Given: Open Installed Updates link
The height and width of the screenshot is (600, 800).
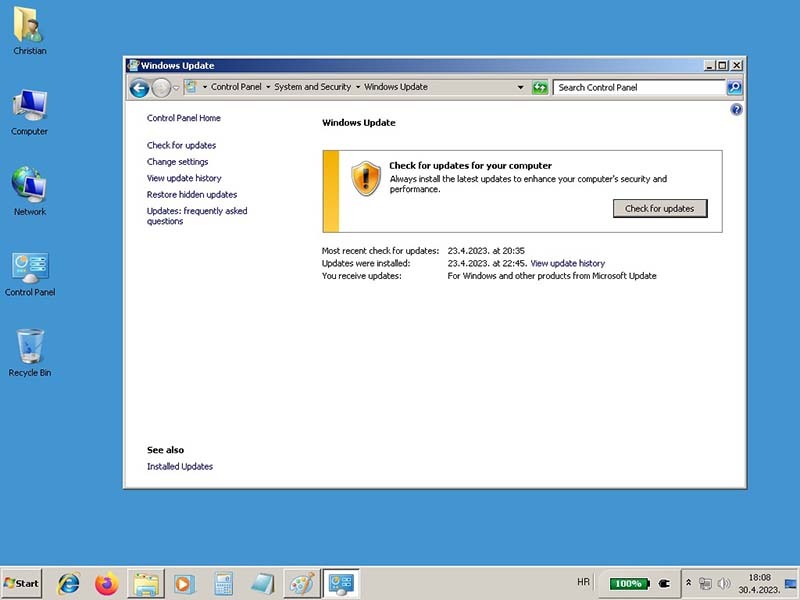Looking at the screenshot, I should click(x=180, y=466).
